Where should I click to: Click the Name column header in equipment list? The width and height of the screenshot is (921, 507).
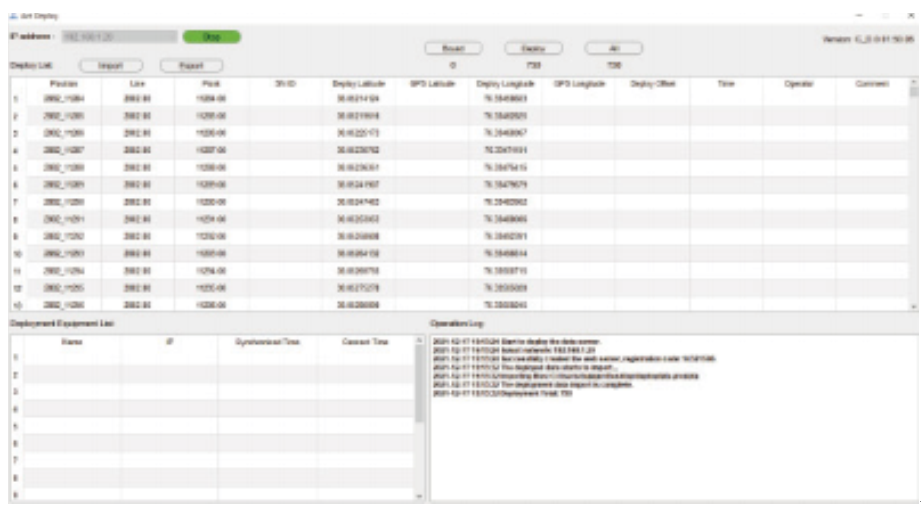(72, 342)
